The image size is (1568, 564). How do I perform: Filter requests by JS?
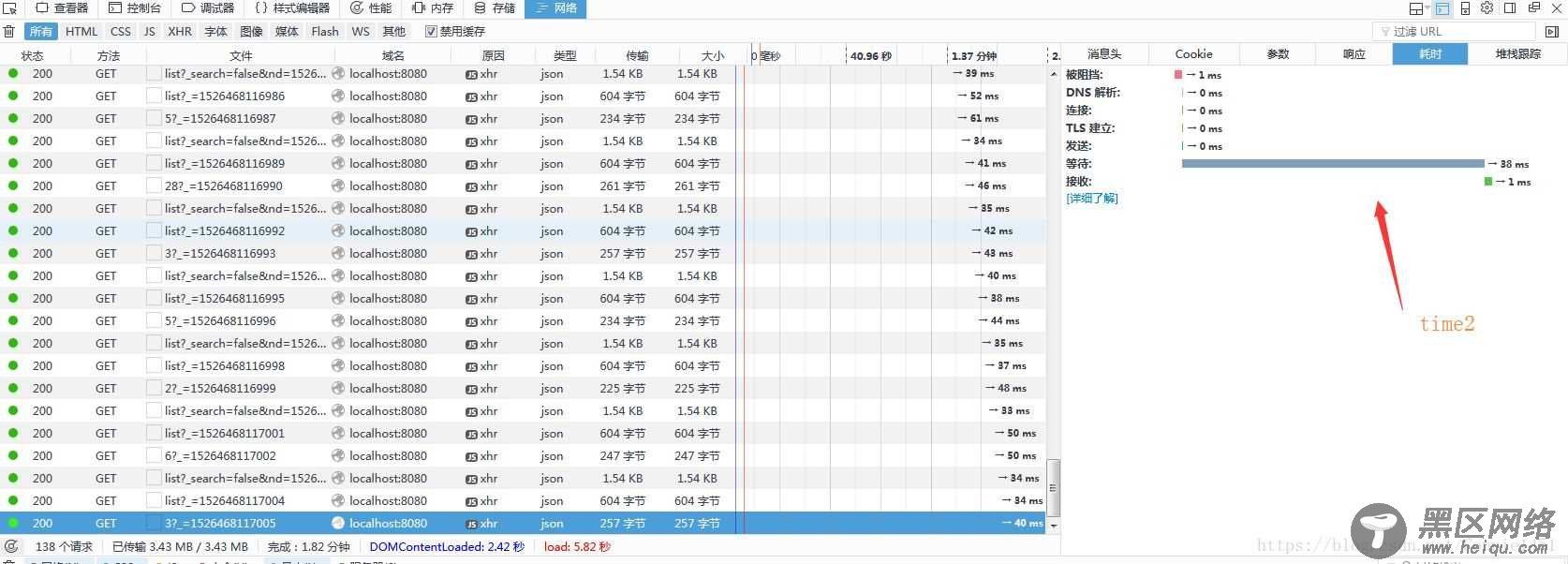point(150,31)
